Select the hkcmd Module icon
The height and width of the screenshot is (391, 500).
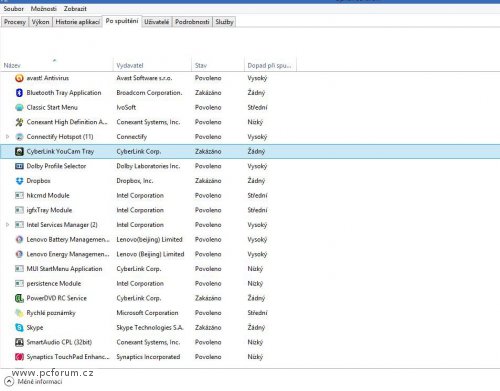19,196
